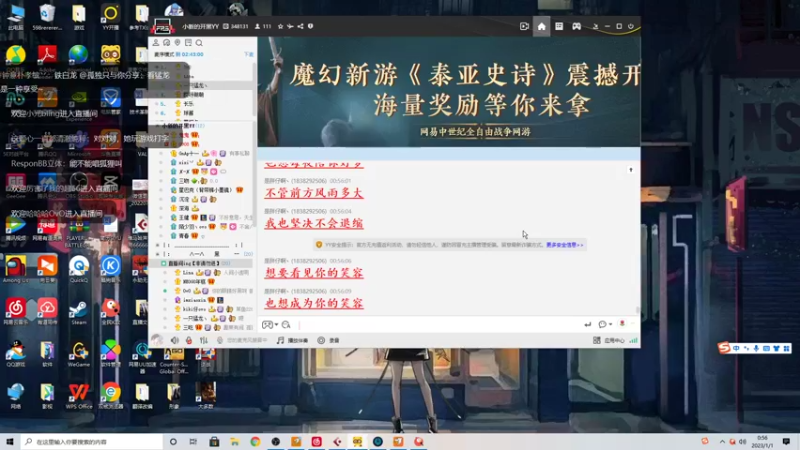Open the contacts person icon in sidebar toolbar
This screenshot has height=450, width=800.
coord(156,43)
